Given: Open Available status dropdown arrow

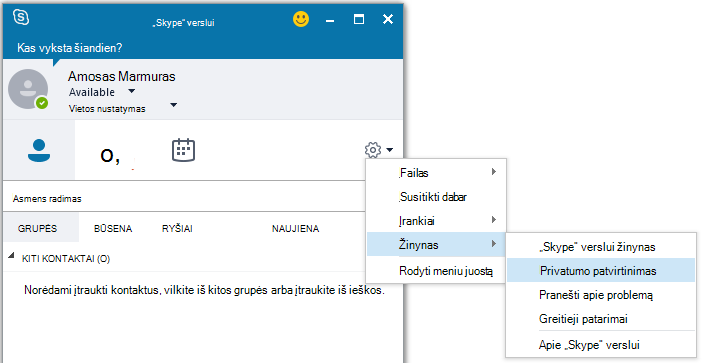Looking at the screenshot, I should (x=131, y=91).
